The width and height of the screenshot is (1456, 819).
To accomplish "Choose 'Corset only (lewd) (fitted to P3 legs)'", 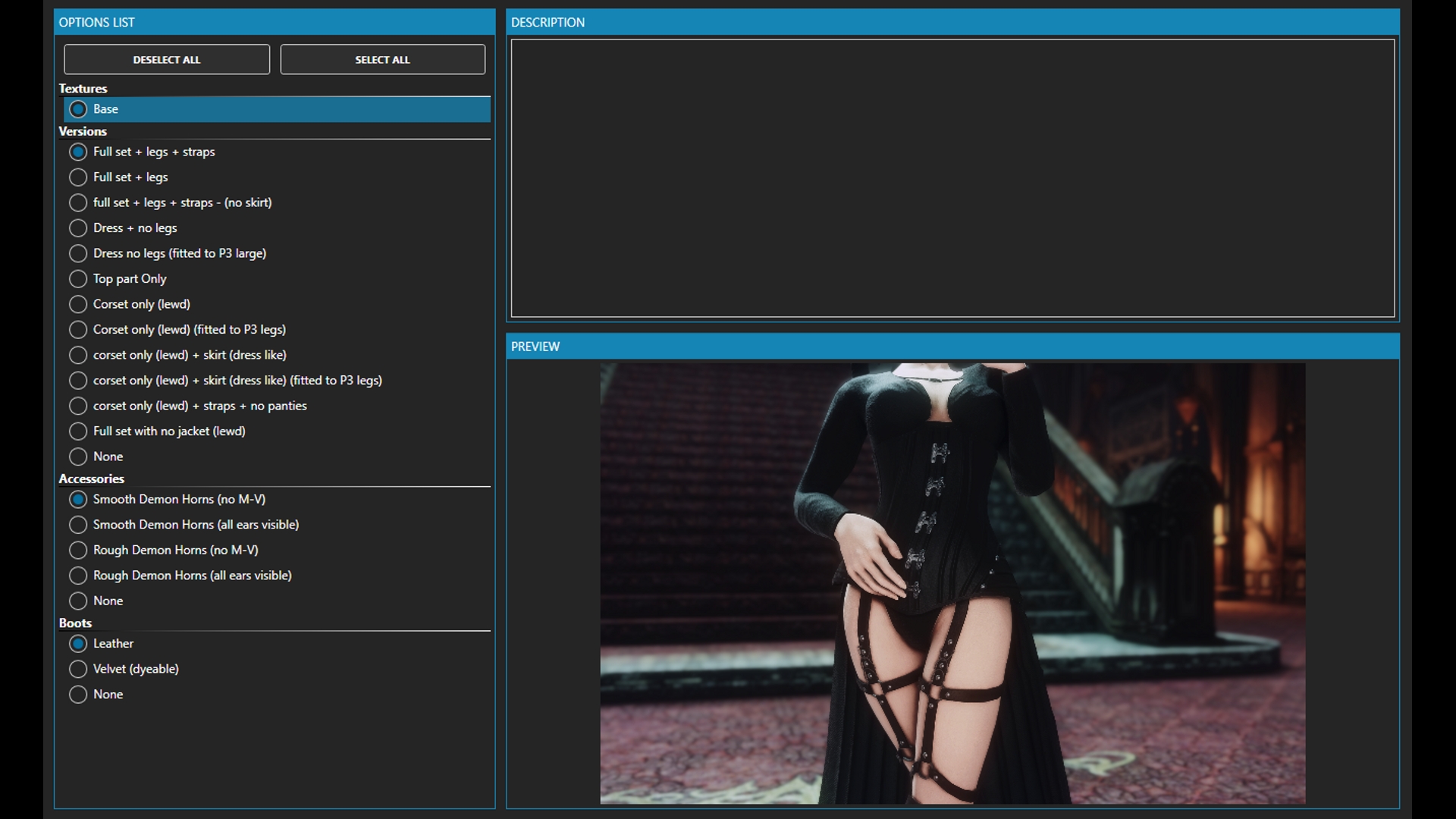I will (x=177, y=330).
